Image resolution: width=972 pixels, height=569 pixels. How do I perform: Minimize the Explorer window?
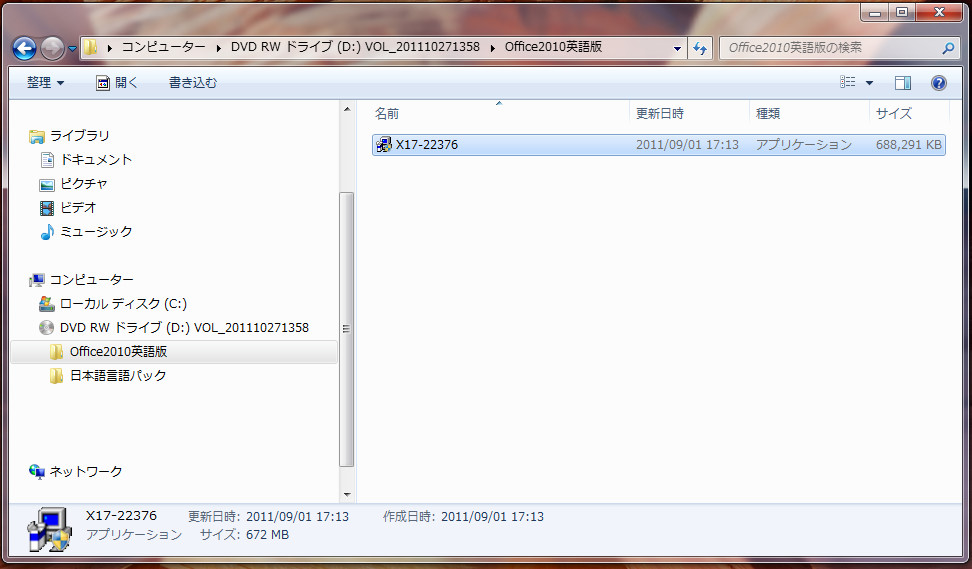[875, 12]
